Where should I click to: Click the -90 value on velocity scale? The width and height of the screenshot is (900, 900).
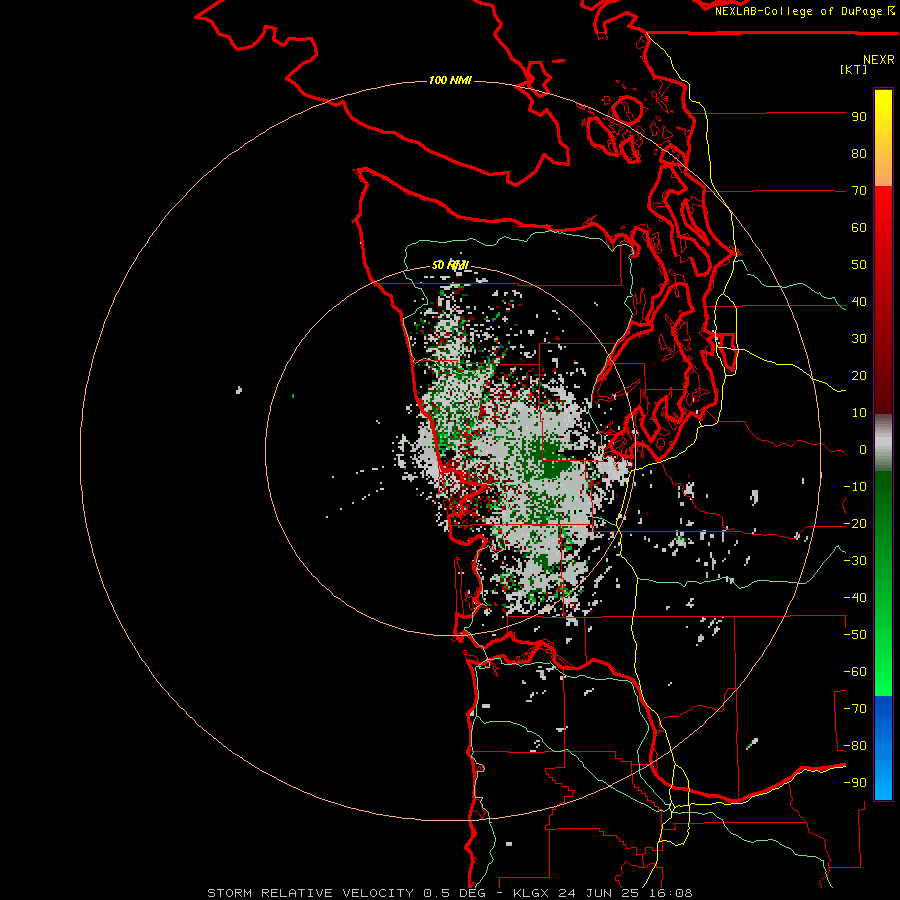855,783
